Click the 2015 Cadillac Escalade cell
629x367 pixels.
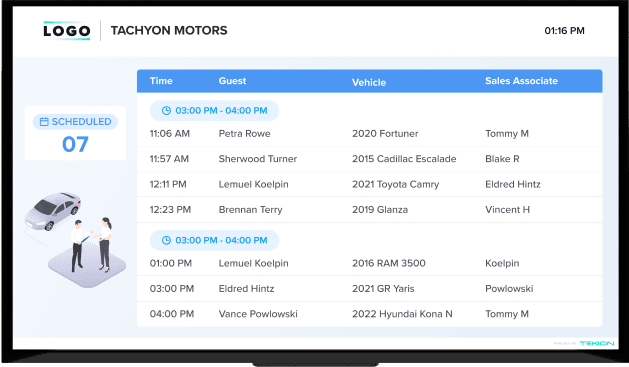(404, 159)
